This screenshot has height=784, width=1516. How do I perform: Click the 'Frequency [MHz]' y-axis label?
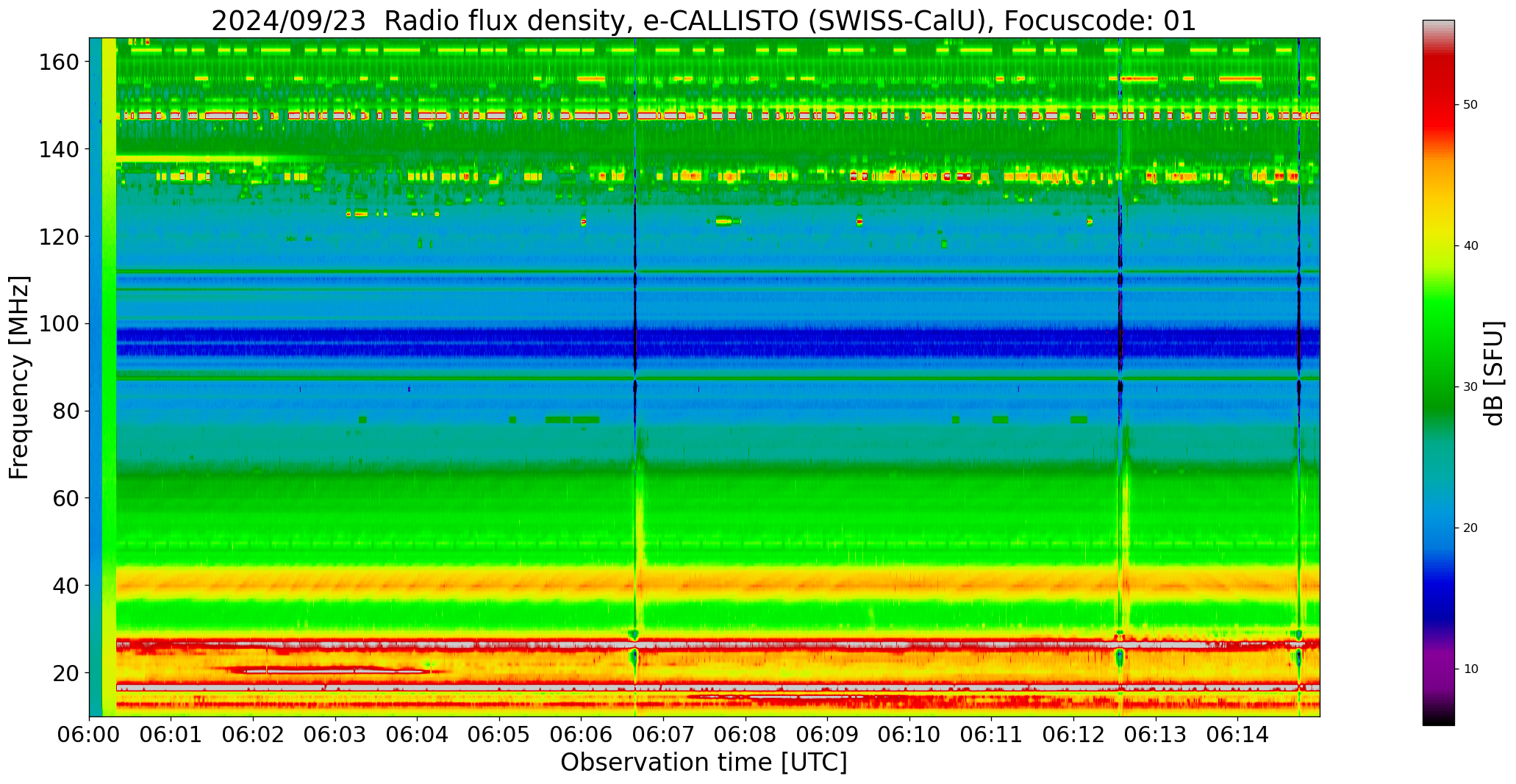pos(20,377)
